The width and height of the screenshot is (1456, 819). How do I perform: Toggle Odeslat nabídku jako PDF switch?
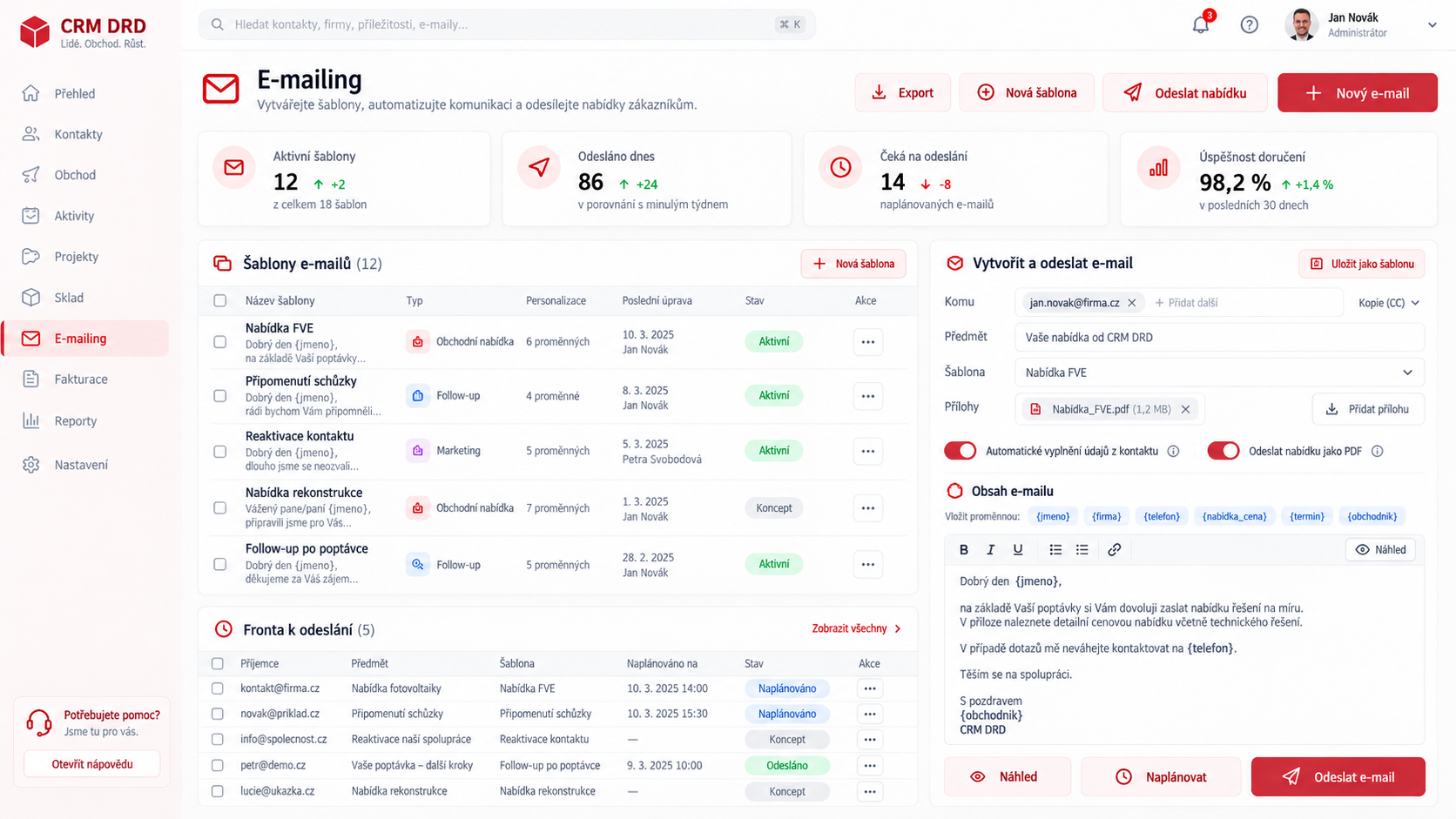point(1223,451)
